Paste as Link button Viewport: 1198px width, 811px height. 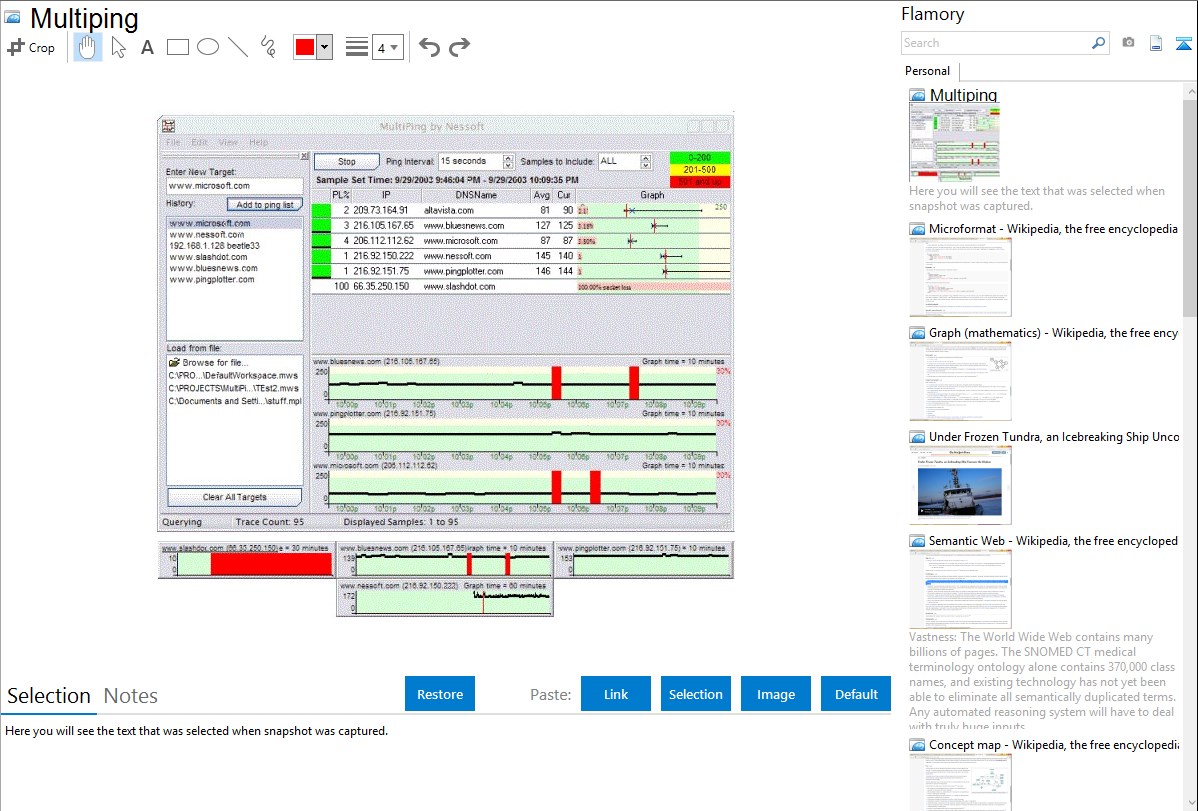tap(616, 694)
